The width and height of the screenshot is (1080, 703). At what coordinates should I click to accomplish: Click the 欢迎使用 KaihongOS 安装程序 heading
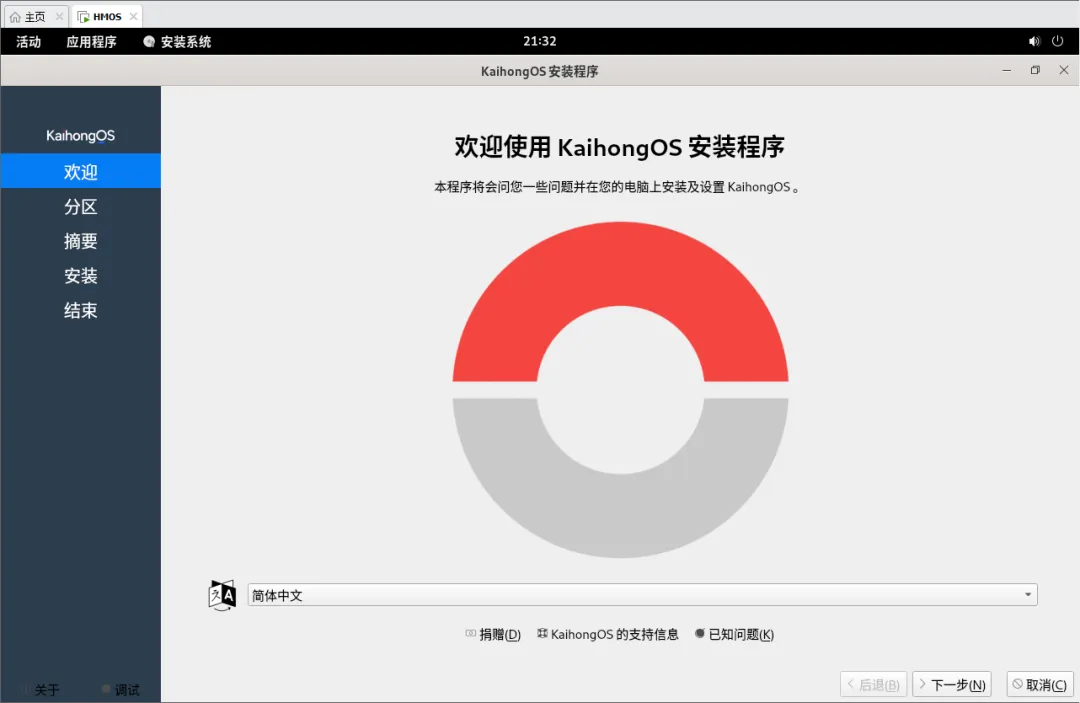(x=619, y=147)
